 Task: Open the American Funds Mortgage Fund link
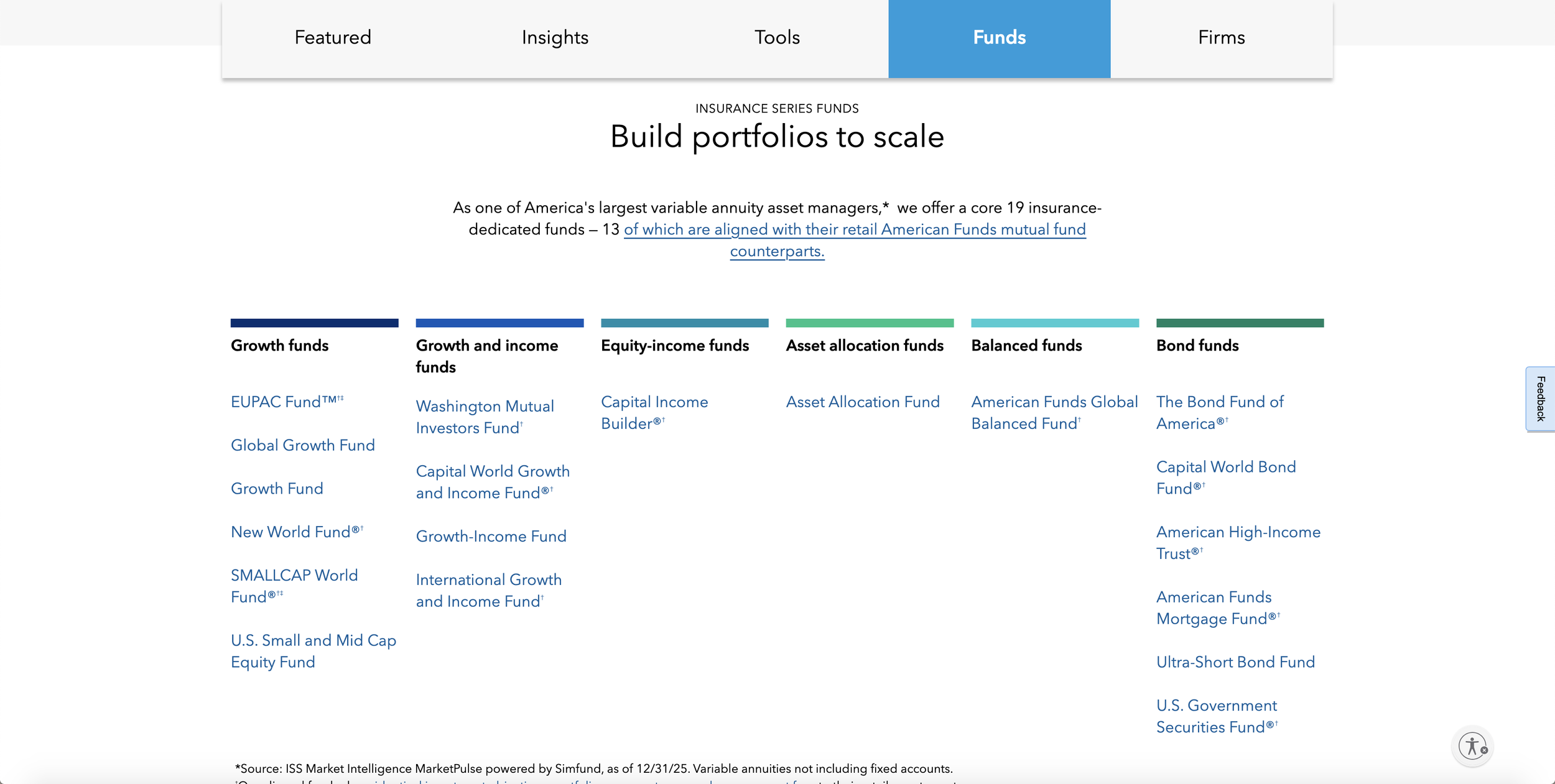(1218, 608)
